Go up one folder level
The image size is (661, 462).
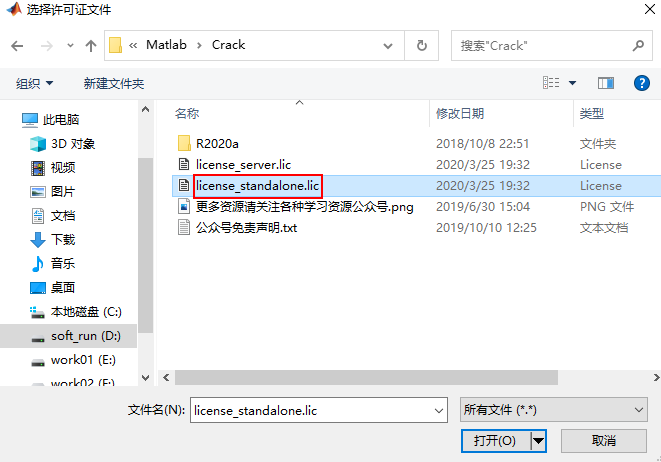point(91,46)
